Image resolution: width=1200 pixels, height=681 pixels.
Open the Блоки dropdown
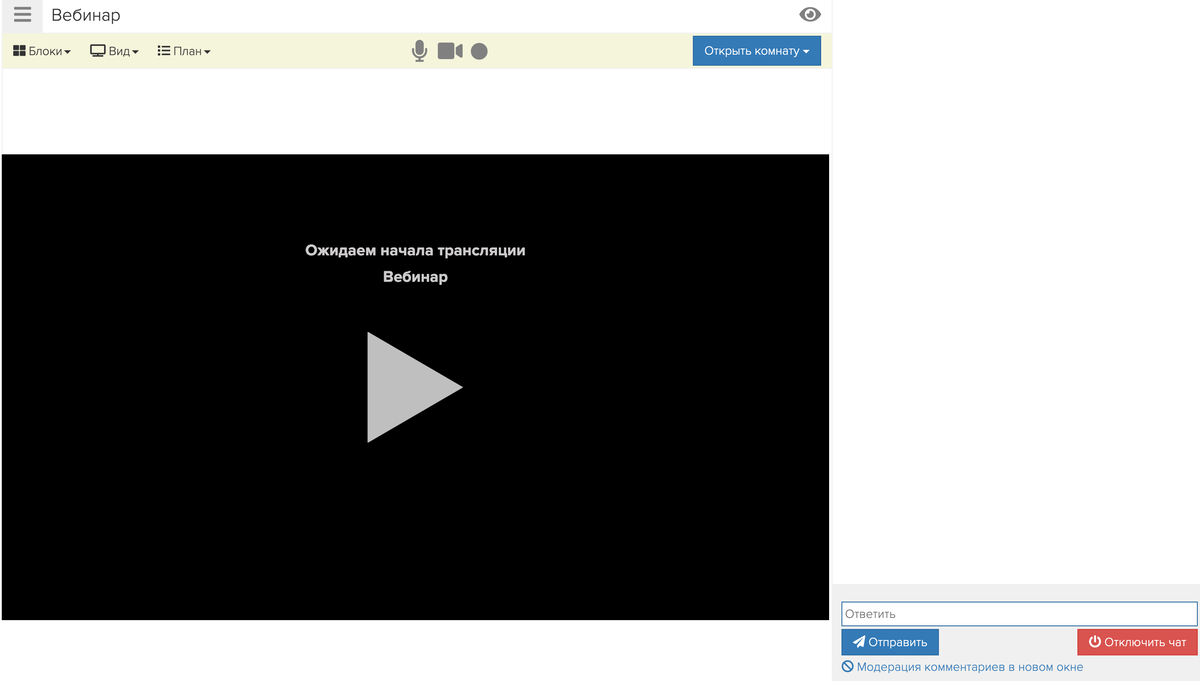(x=42, y=51)
